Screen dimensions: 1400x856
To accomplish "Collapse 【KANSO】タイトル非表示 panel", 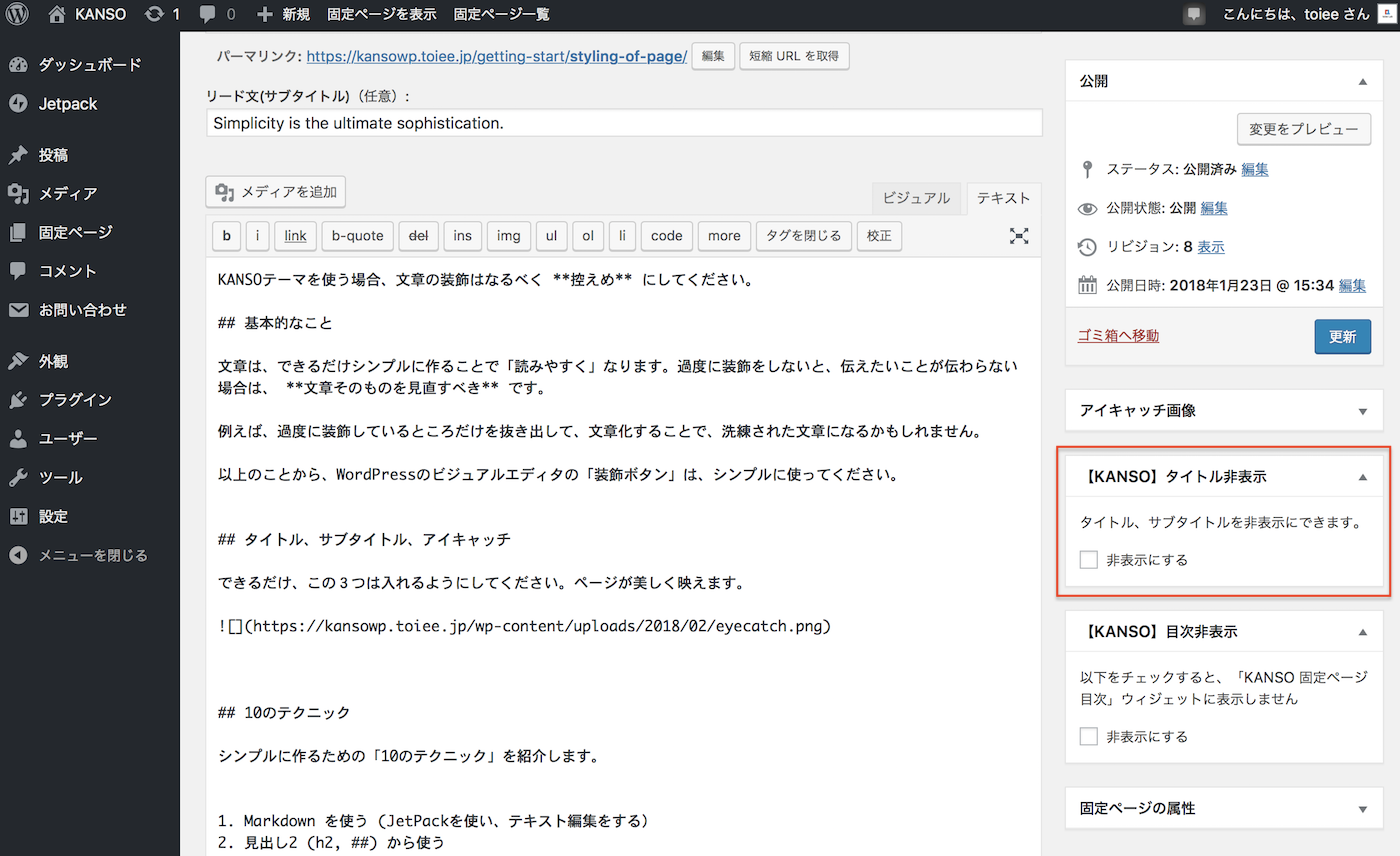I will pos(1362,478).
